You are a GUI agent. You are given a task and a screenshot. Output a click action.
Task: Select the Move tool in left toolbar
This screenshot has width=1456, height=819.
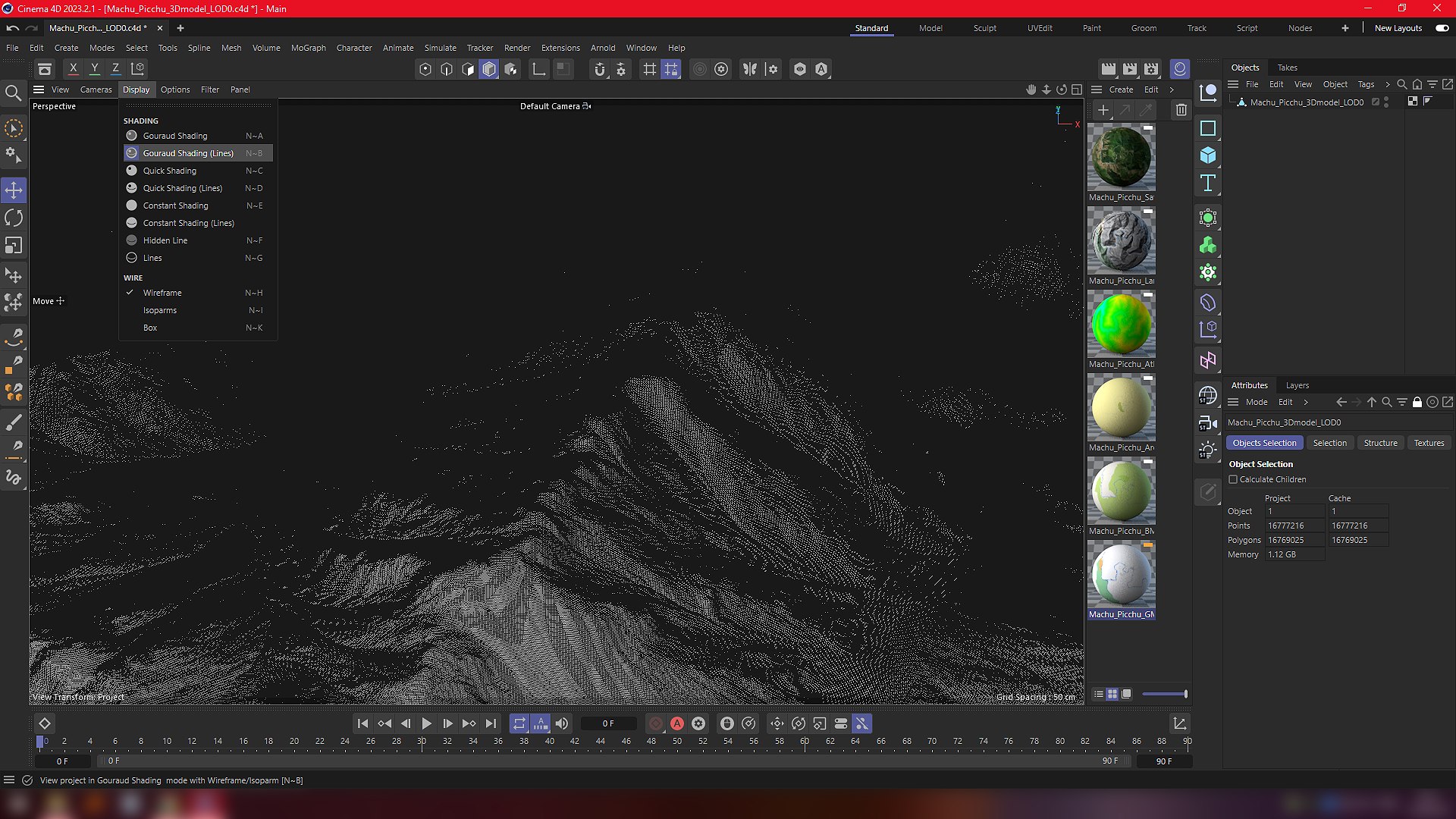pos(14,190)
